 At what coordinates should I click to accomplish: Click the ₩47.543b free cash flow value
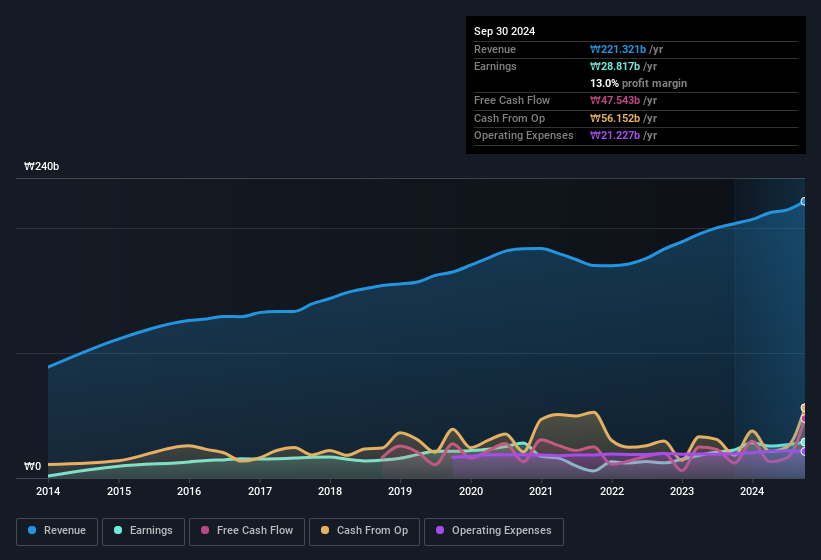click(x=615, y=100)
